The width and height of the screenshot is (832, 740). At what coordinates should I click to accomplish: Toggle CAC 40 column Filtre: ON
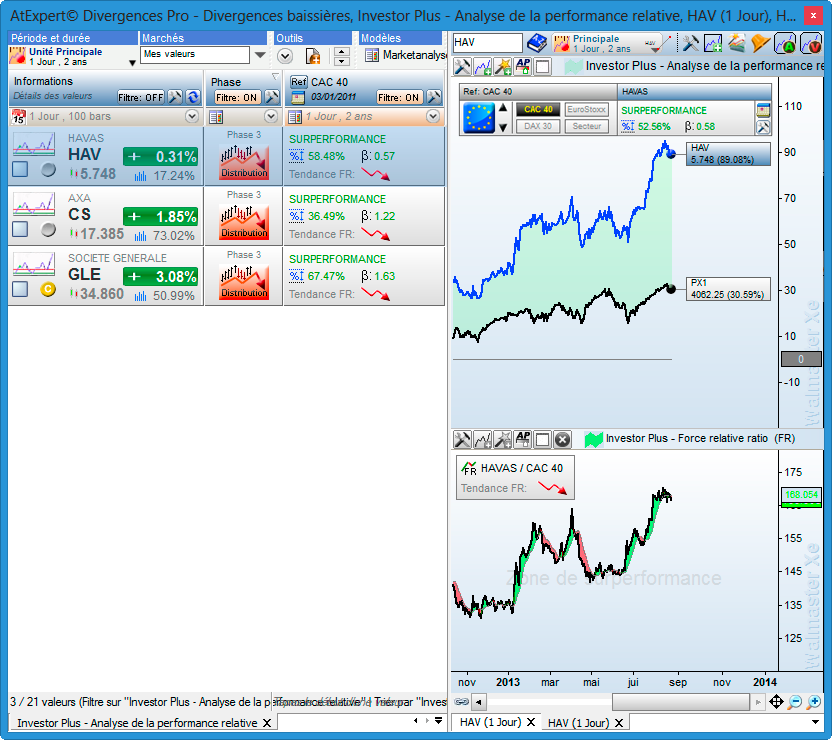tap(398, 98)
